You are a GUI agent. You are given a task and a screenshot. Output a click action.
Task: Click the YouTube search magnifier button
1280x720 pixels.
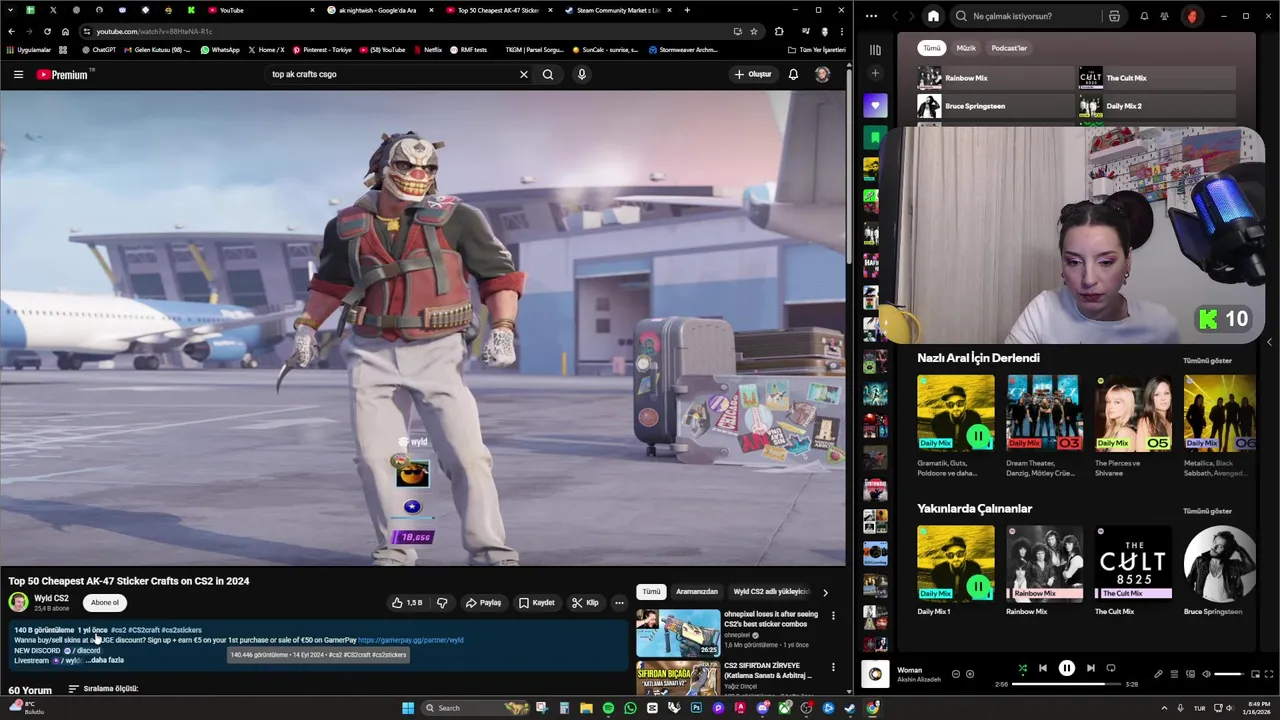point(548,74)
